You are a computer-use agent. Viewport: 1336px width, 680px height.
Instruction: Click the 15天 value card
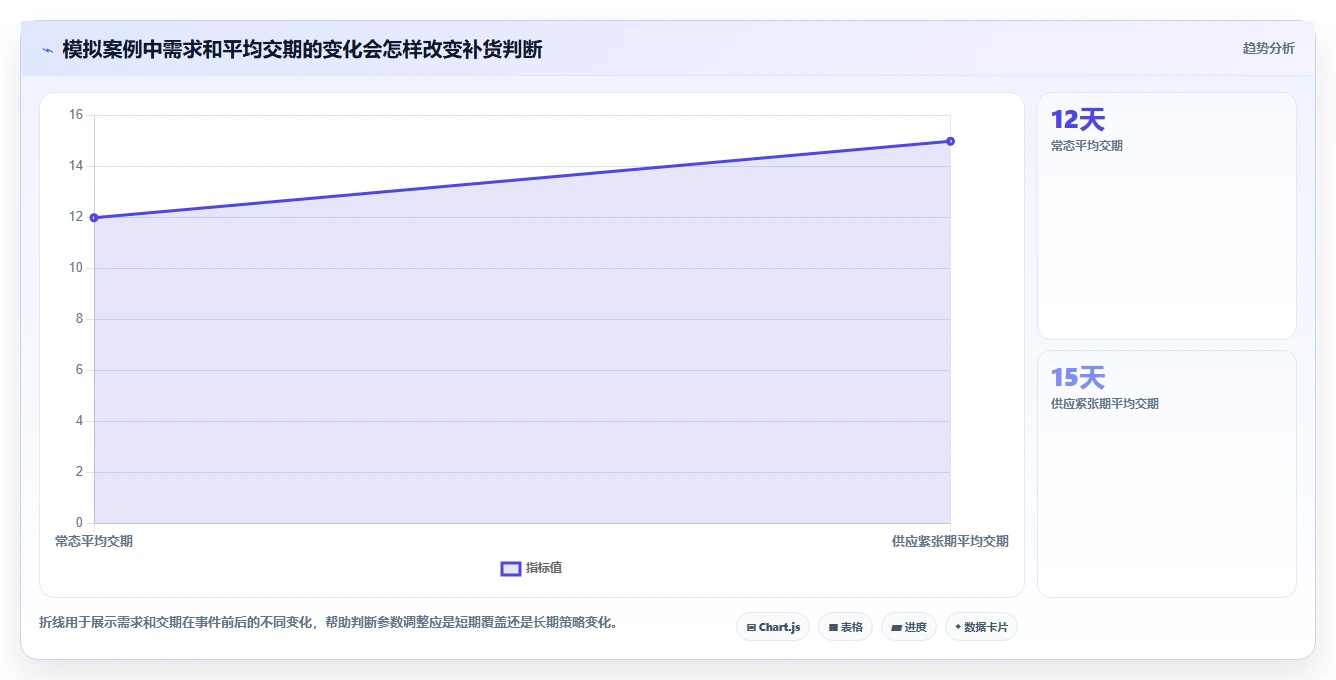[x=1166, y=474]
